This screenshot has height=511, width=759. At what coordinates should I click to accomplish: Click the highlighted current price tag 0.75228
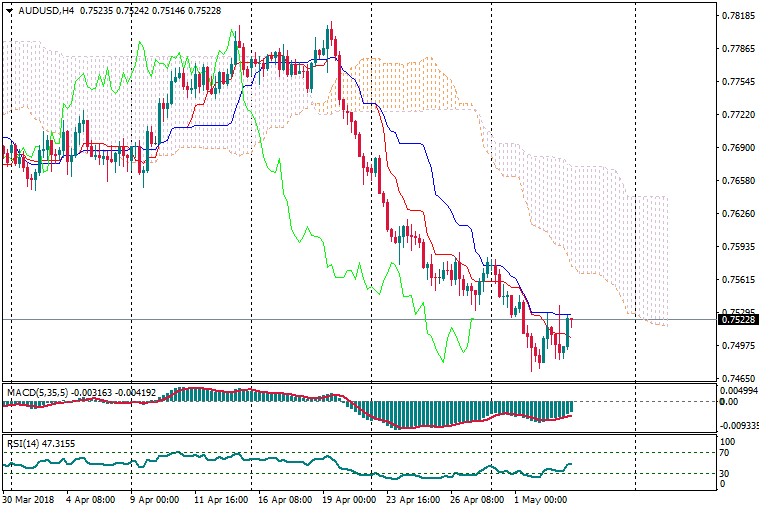click(738, 320)
